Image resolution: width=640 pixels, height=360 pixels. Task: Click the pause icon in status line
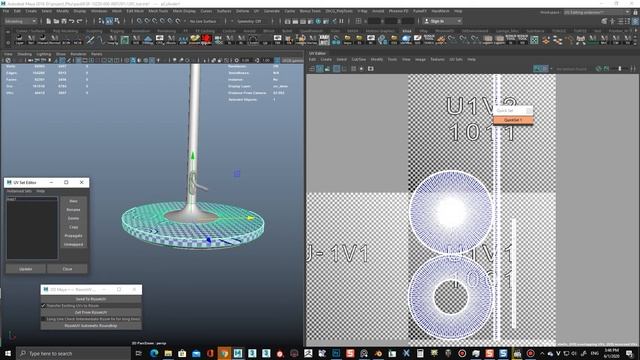pyautogui.click(x=342, y=21)
